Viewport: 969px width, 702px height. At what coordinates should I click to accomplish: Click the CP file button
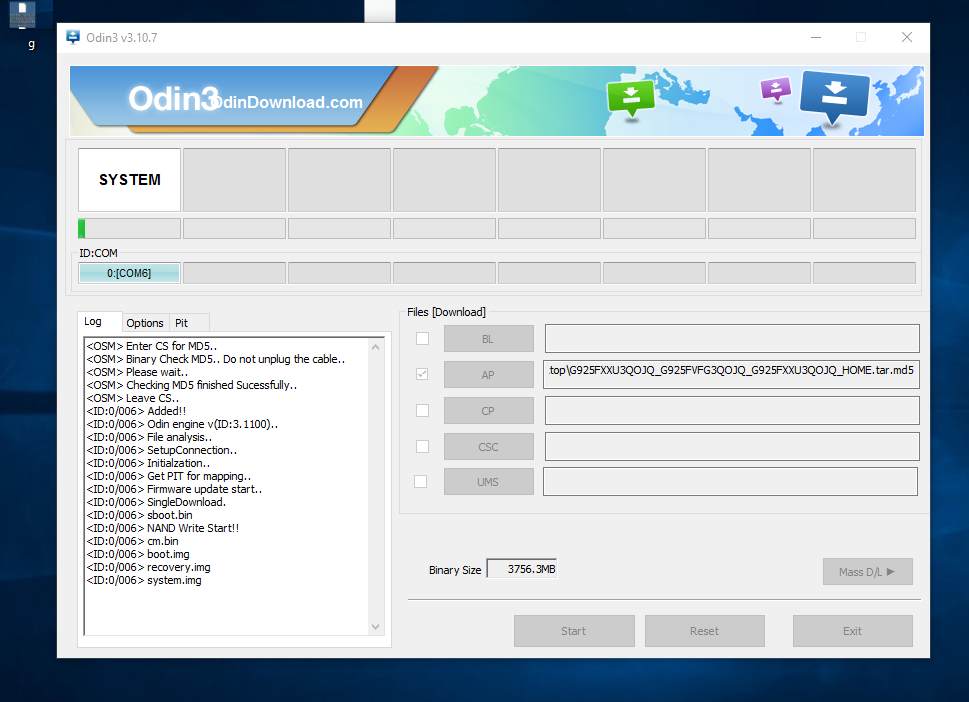pos(488,410)
